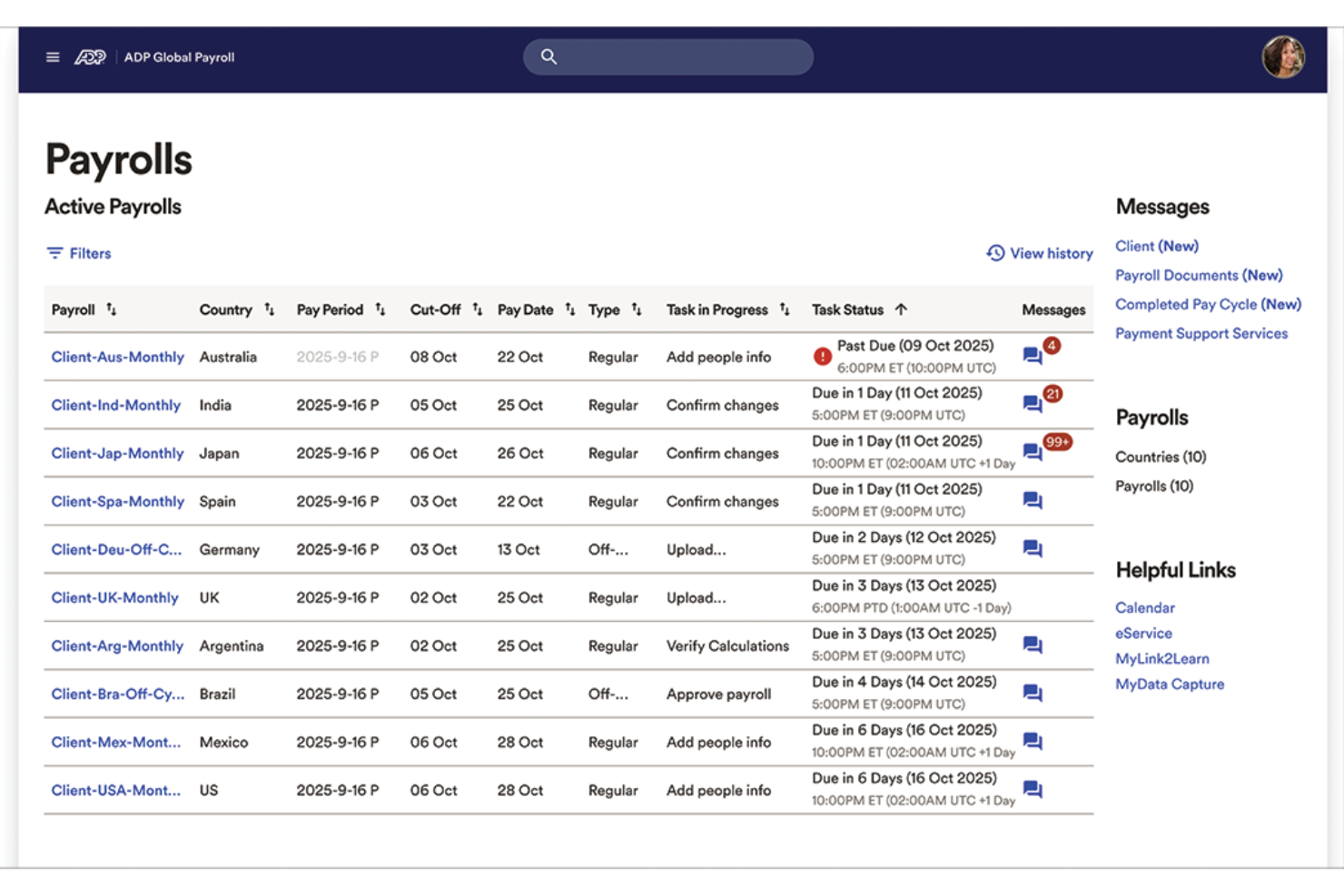
Task: Click the ADP logo
Action: point(90,57)
